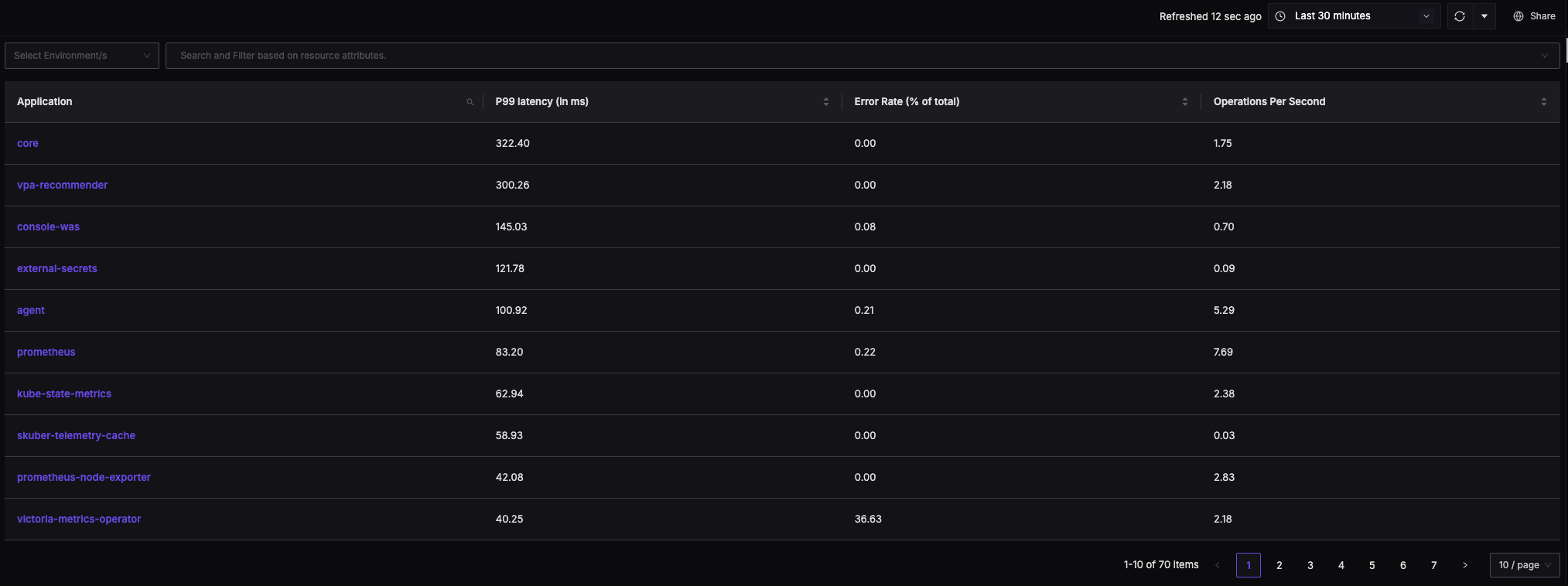Sort by P99 latency column sort icon
1568x586 pixels.
825,102
